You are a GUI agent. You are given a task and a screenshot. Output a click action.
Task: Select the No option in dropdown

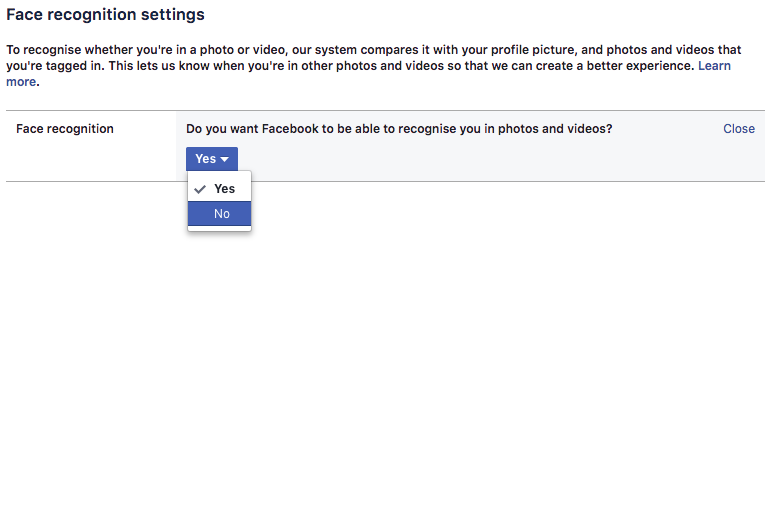[x=221, y=214]
